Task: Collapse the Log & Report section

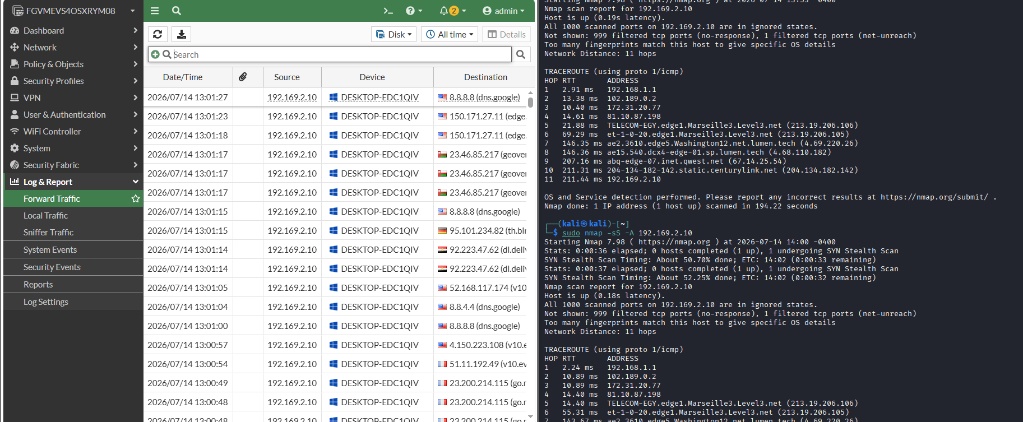Action: pyautogui.click(x=135, y=182)
